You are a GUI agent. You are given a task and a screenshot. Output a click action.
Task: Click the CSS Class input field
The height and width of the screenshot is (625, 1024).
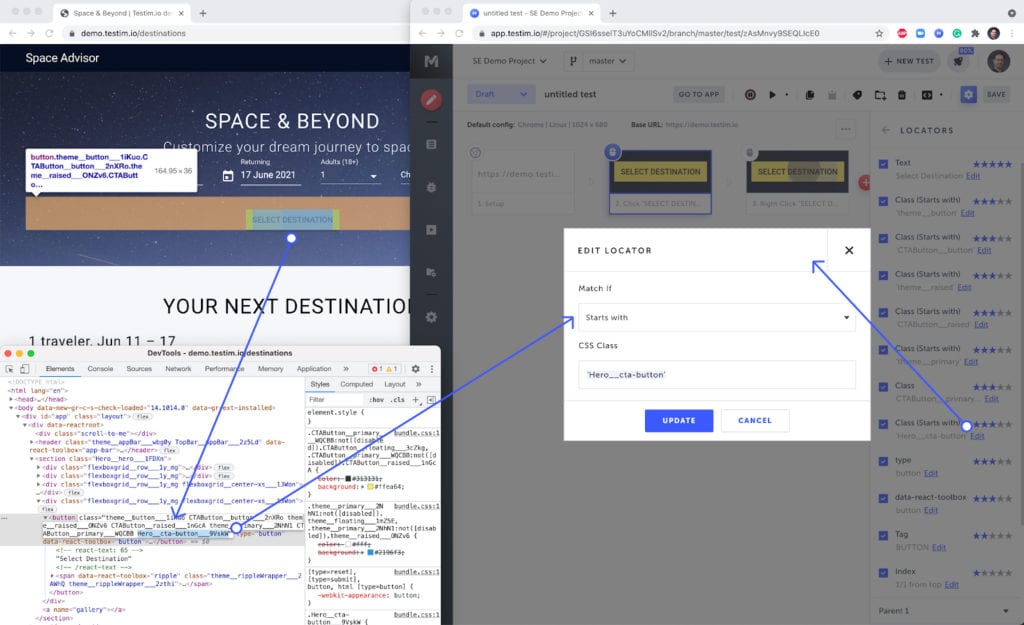[716, 375]
